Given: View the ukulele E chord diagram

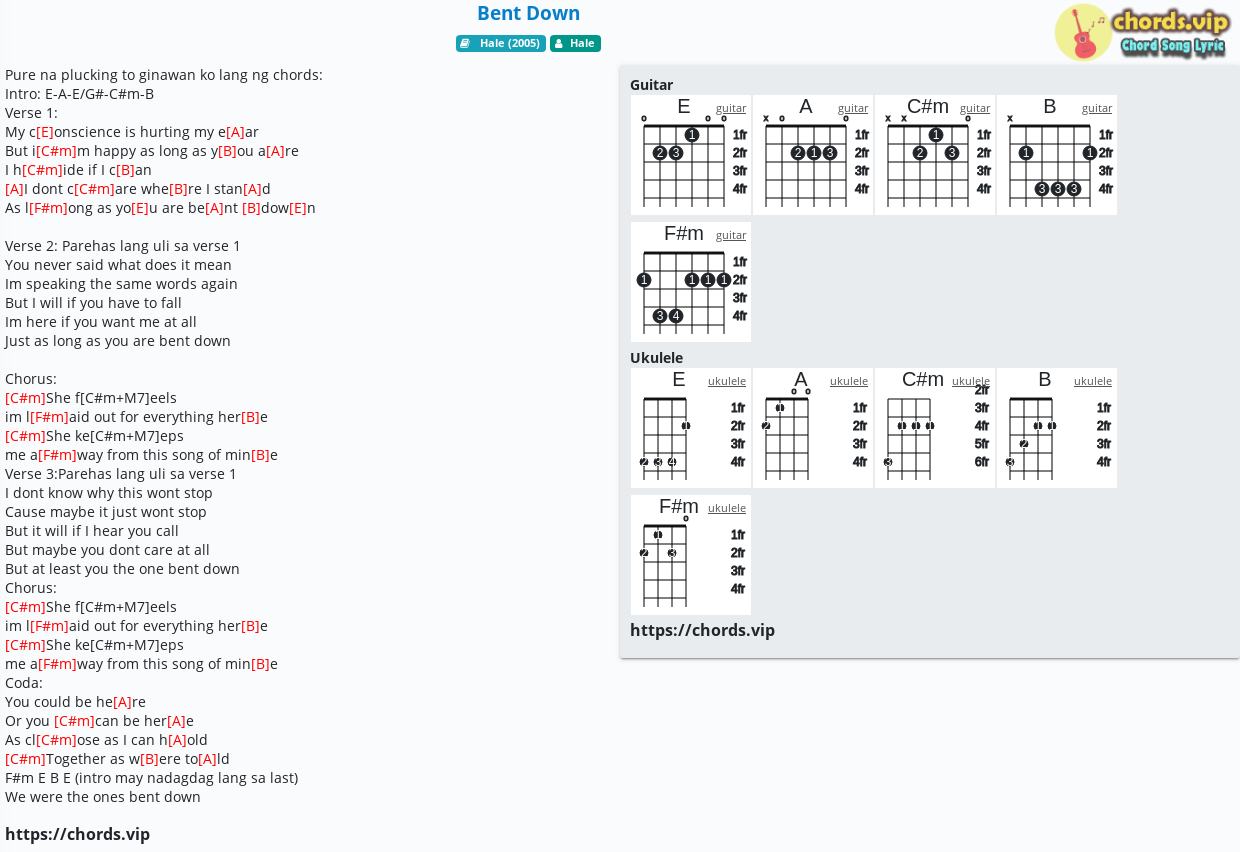Looking at the screenshot, I should click(691, 428).
